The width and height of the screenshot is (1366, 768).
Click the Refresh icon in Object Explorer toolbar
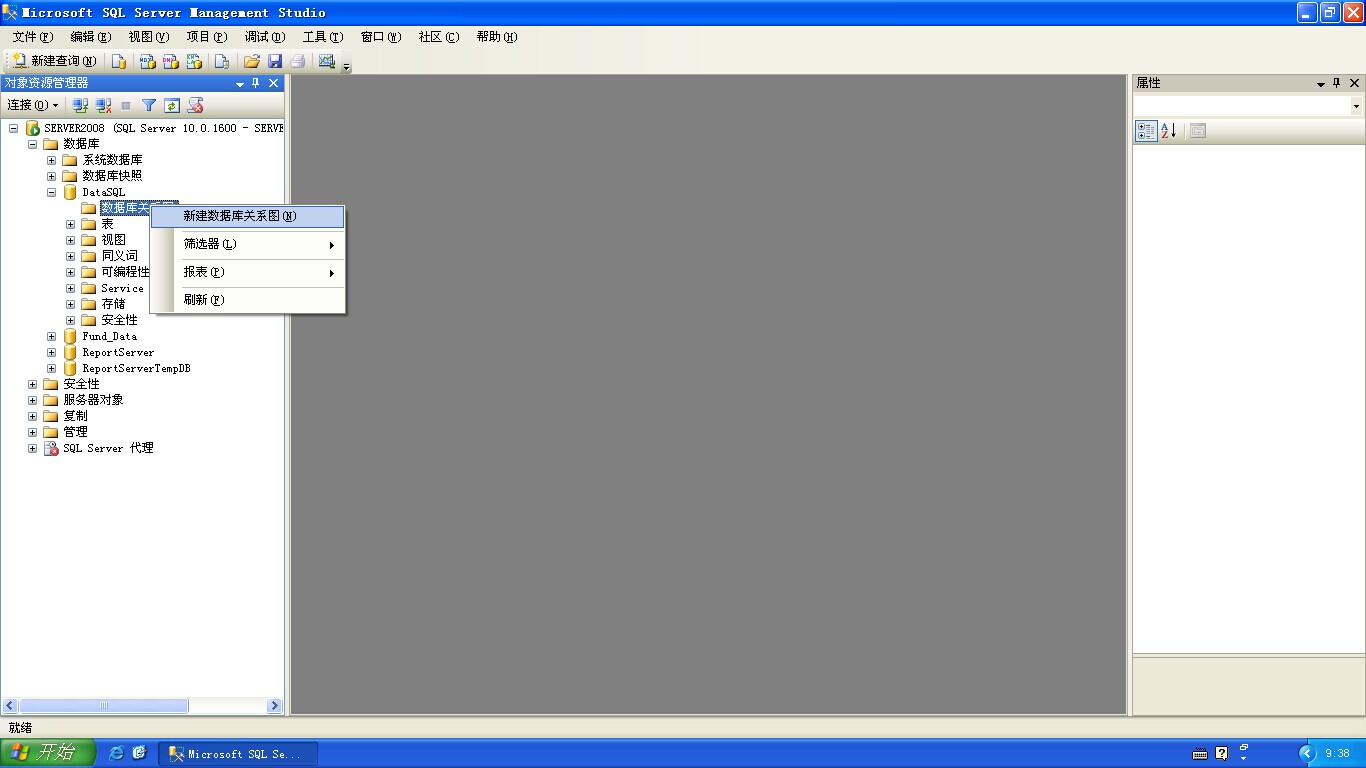[x=172, y=105]
